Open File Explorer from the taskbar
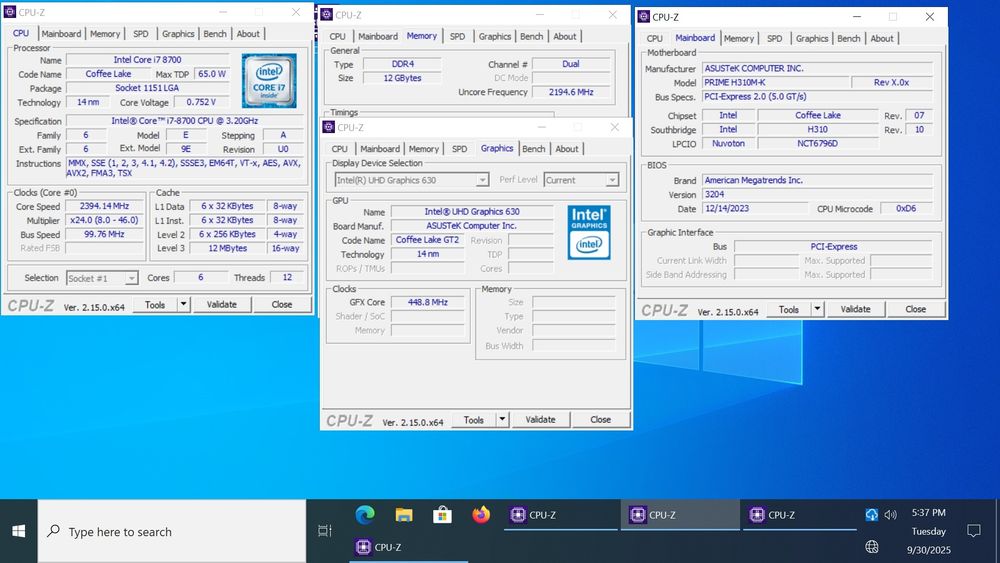This screenshot has height=563, width=1000. [404, 515]
